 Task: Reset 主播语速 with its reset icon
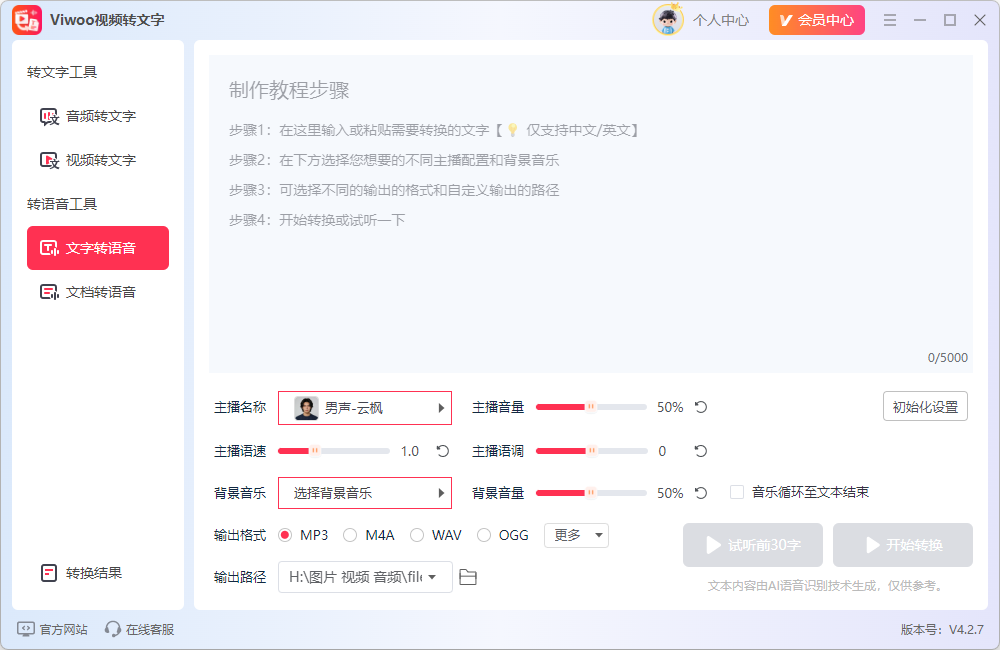coord(443,451)
